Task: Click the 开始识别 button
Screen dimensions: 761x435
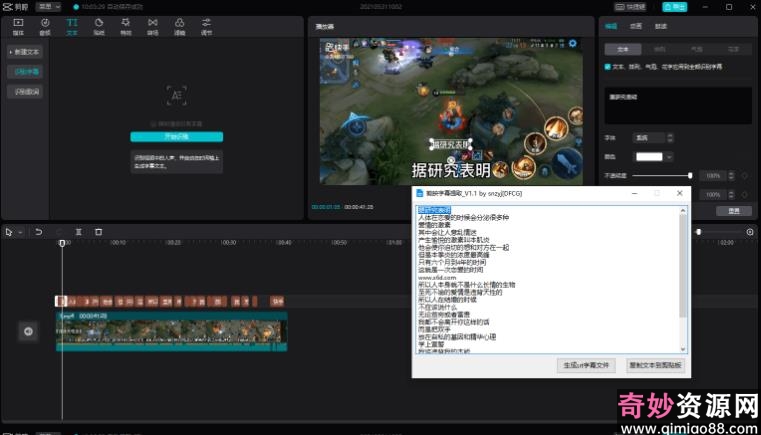Action: 176,136
